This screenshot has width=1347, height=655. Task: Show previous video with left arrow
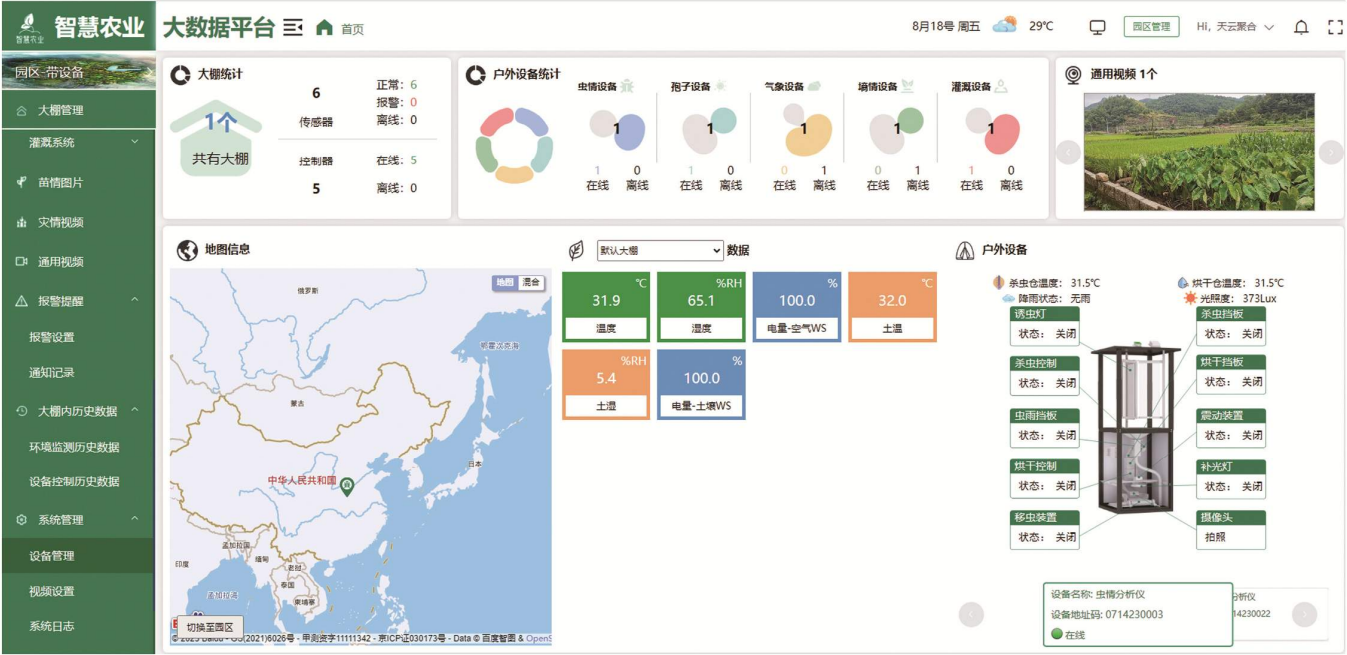[x=1069, y=151]
